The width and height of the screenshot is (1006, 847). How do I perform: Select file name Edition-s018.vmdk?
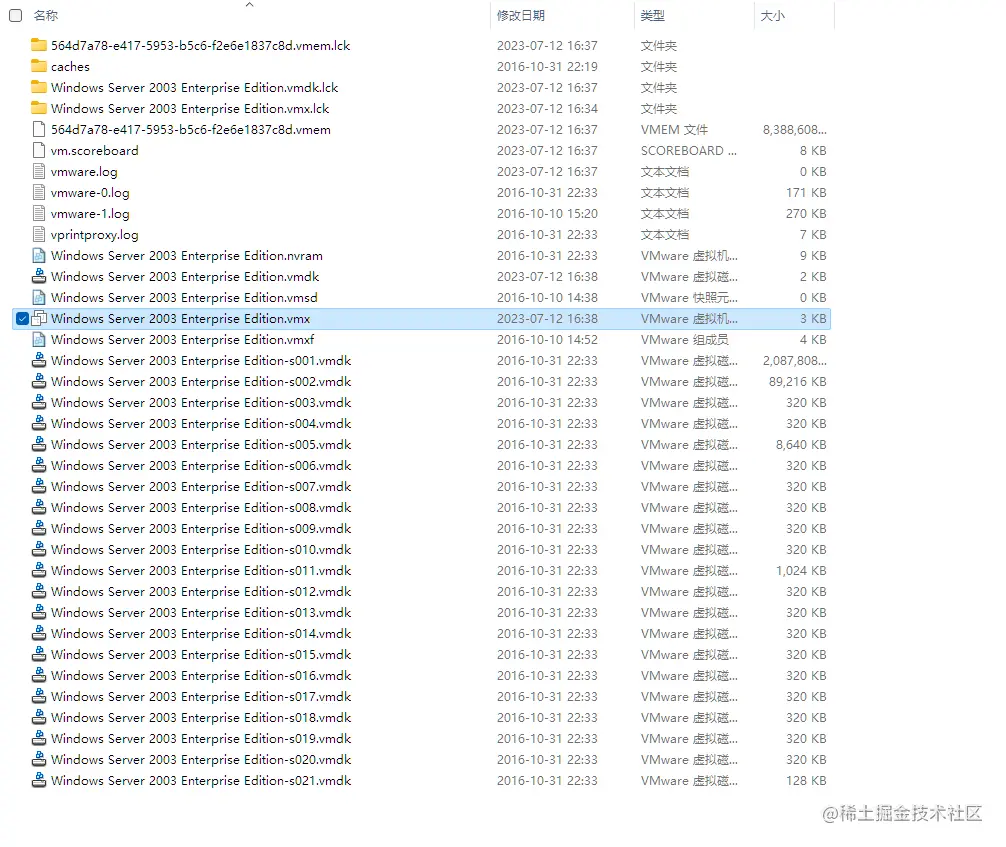tap(201, 717)
